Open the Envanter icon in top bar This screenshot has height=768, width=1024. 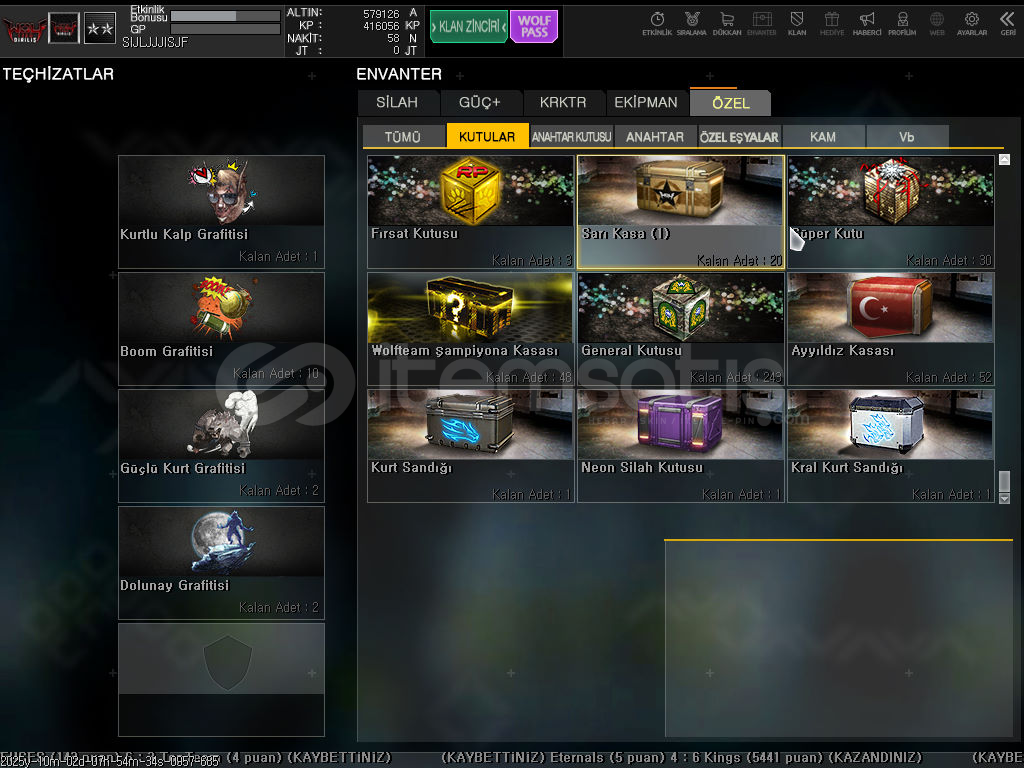pyautogui.click(x=761, y=24)
